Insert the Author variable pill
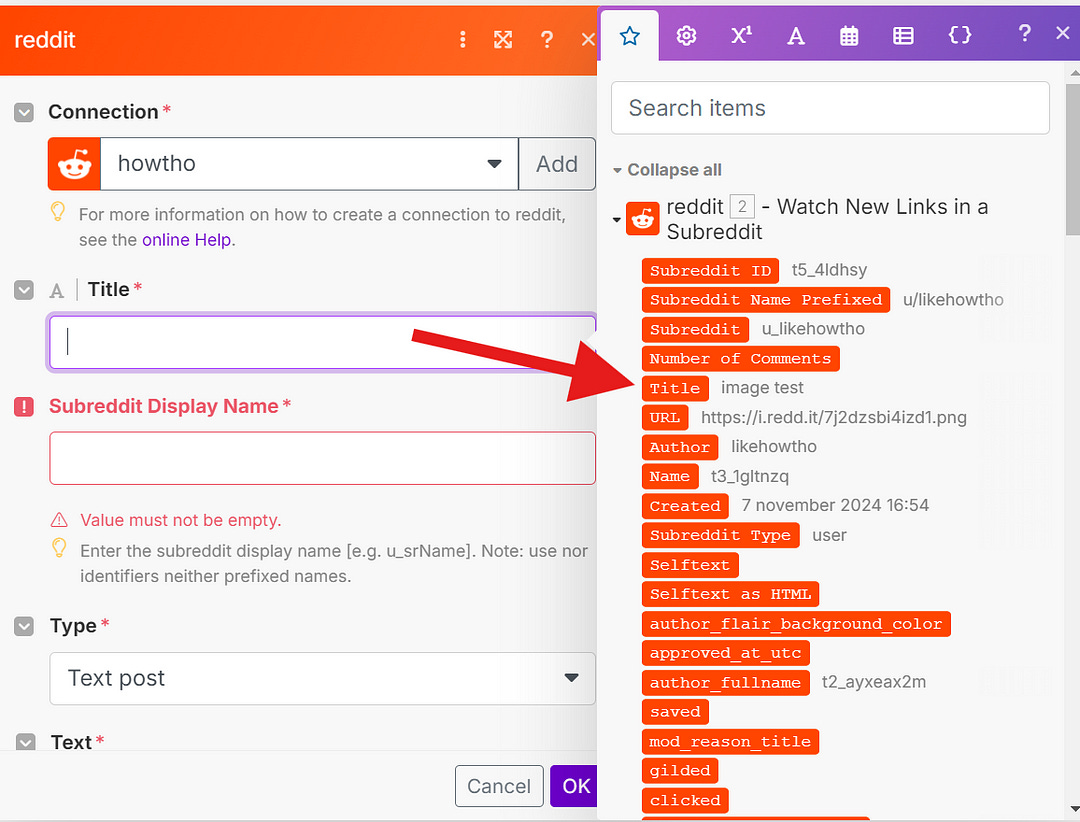 tap(680, 447)
